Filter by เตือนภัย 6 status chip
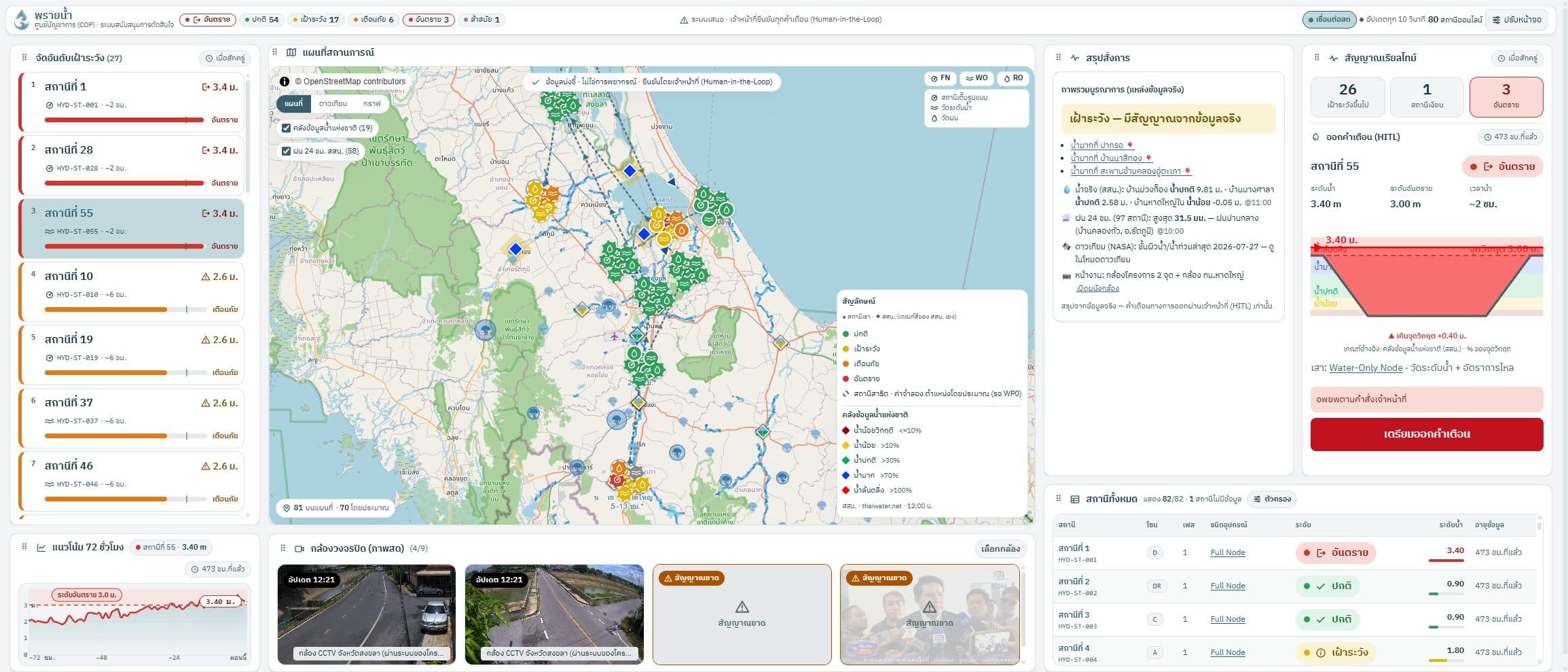1568x672 pixels. [x=373, y=20]
